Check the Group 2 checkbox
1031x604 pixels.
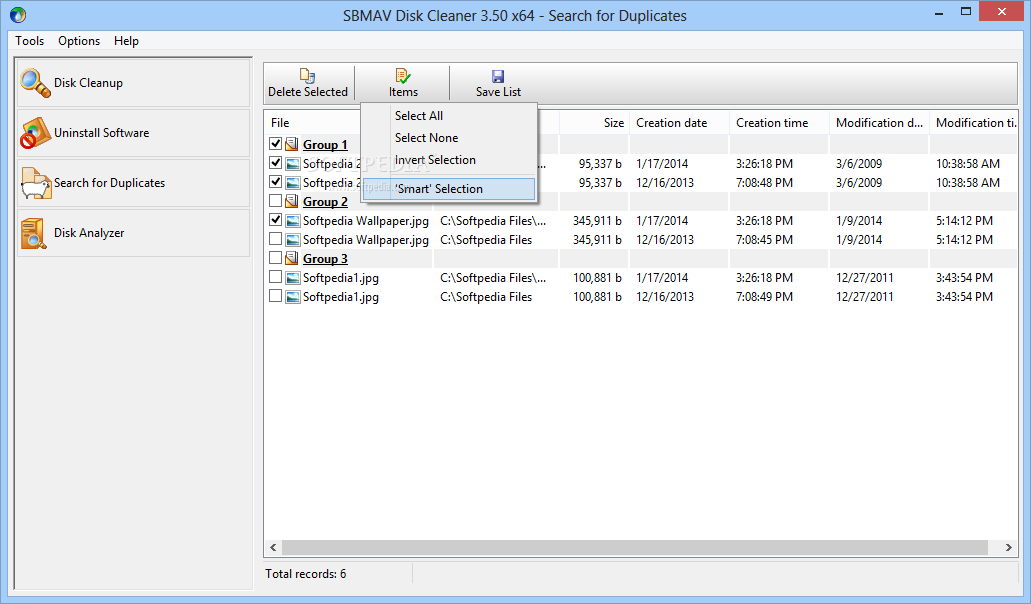coord(276,201)
